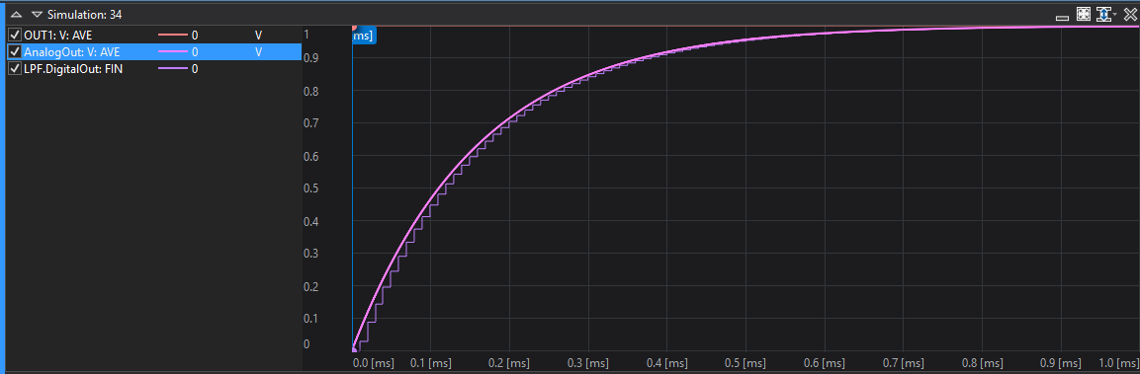Image resolution: width=1140 pixels, height=374 pixels.
Task: Select the LPF.DigitalOut: FIN signal row
Action: click(x=154, y=69)
